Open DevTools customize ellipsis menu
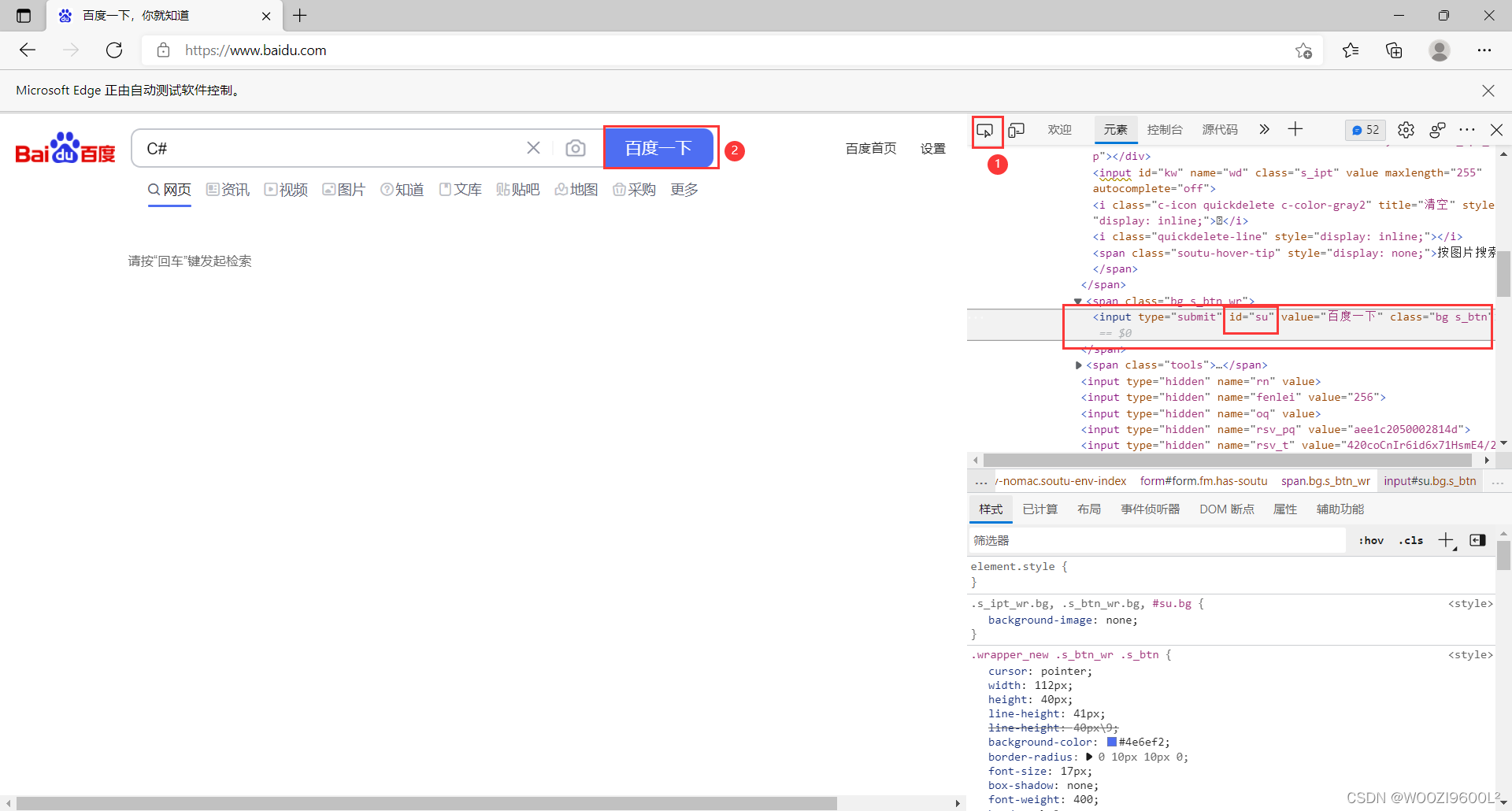This screenshot has height=811, width=1512. pos(1467,130)
